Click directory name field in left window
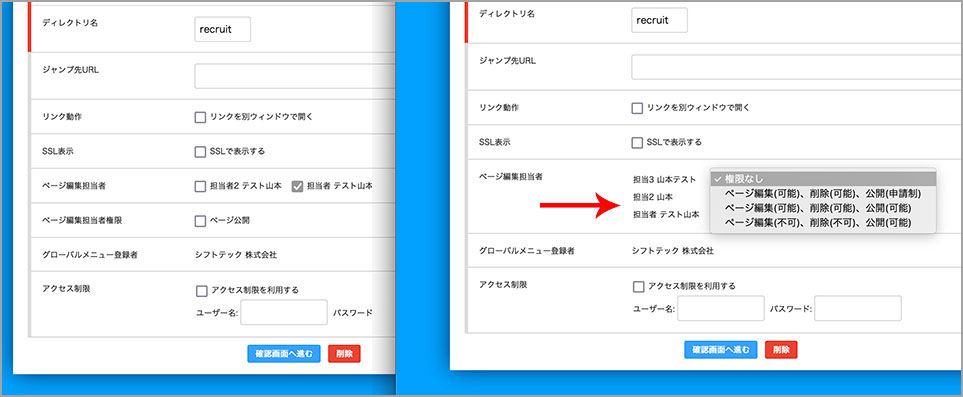The width and height of the screenshot is (963, 397). coord(222,29)
